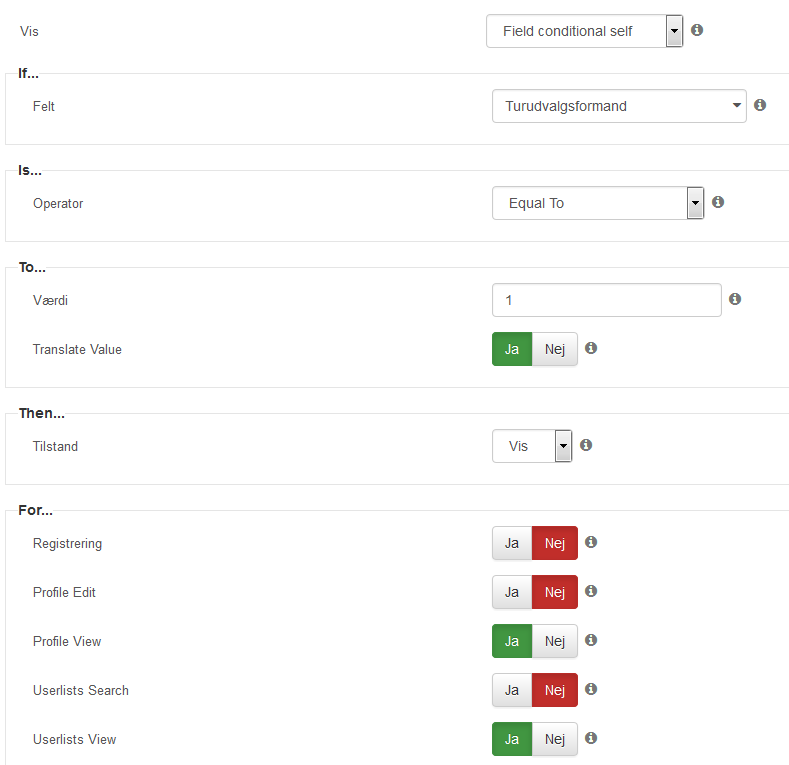
Task: Click the info icon next to Userlists Search
Action: (591, 689)
